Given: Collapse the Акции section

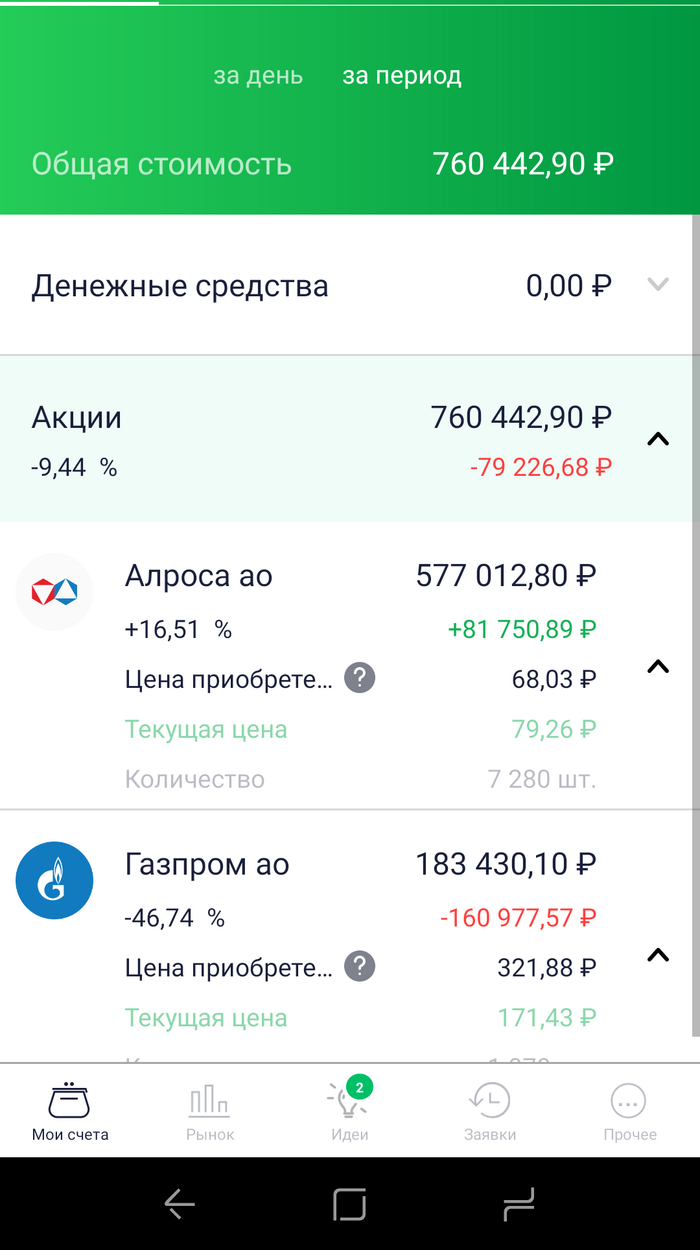Looking at the screenshot, I should point(657,438).
